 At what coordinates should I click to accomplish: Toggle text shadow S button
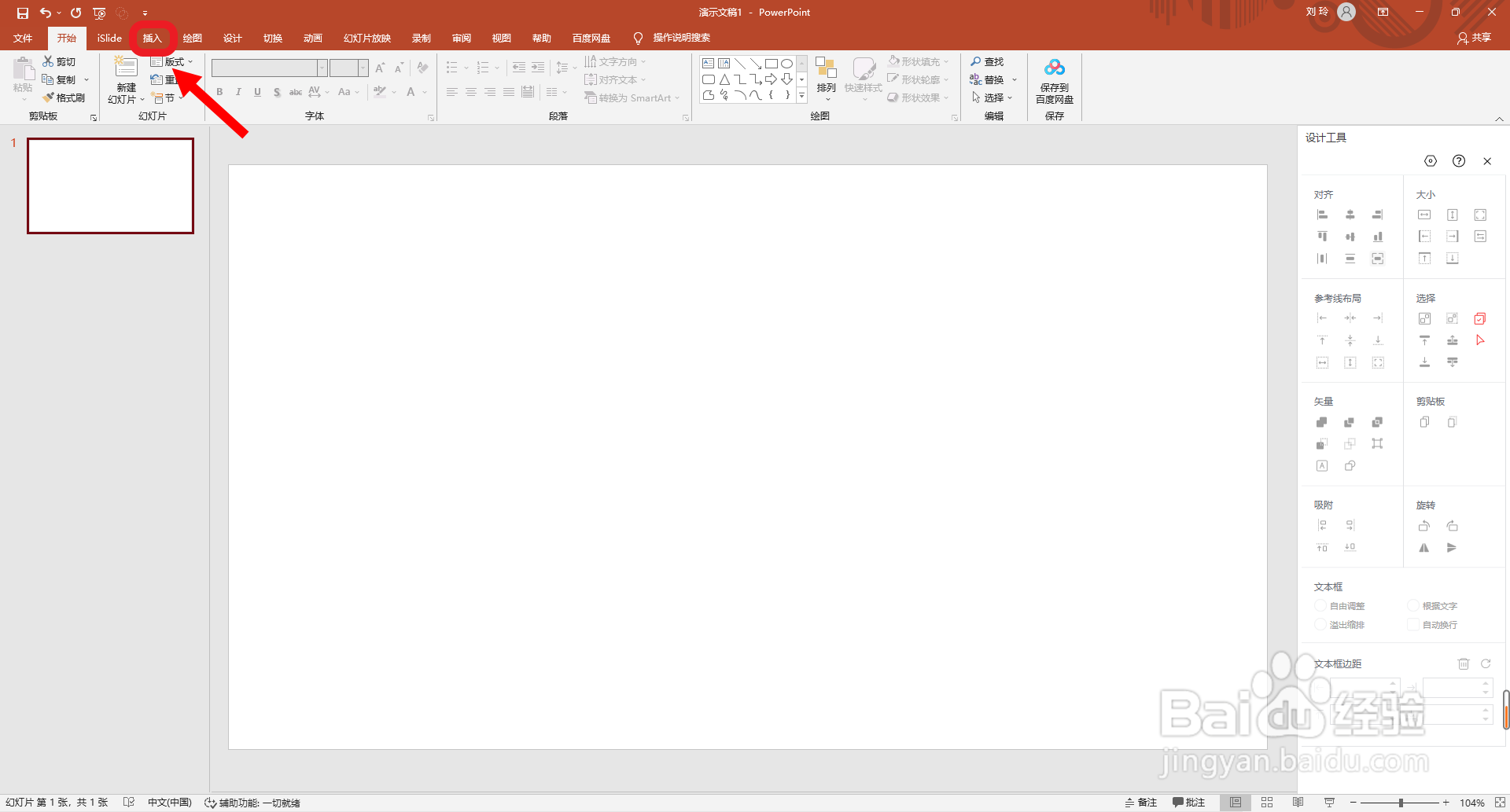point(277,92)
